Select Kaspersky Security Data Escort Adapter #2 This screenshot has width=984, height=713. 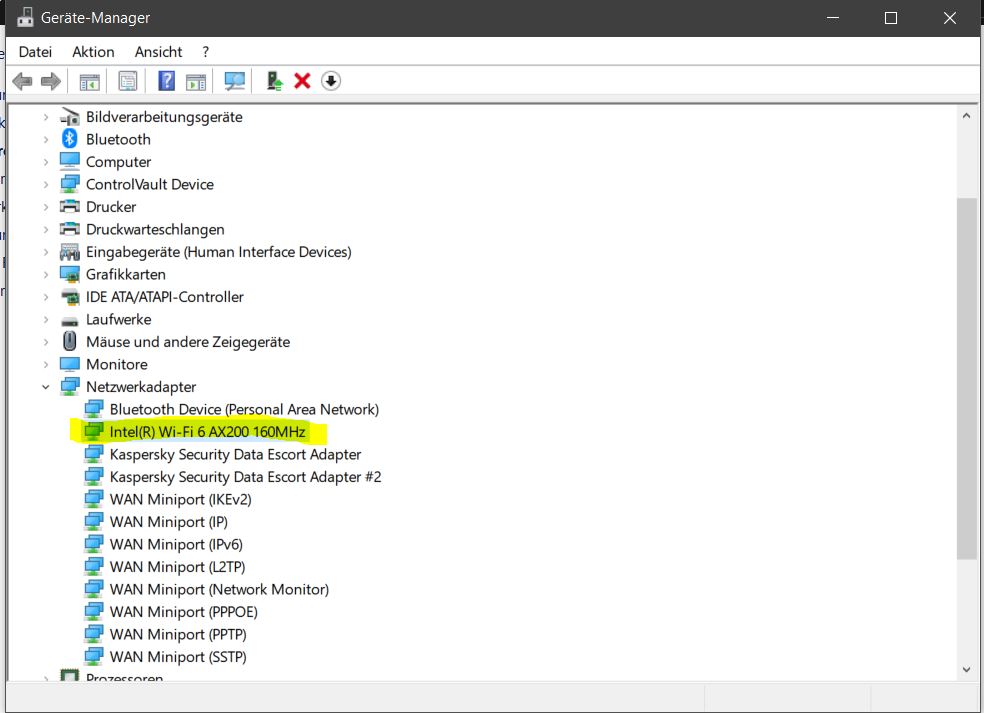[245, 477]
